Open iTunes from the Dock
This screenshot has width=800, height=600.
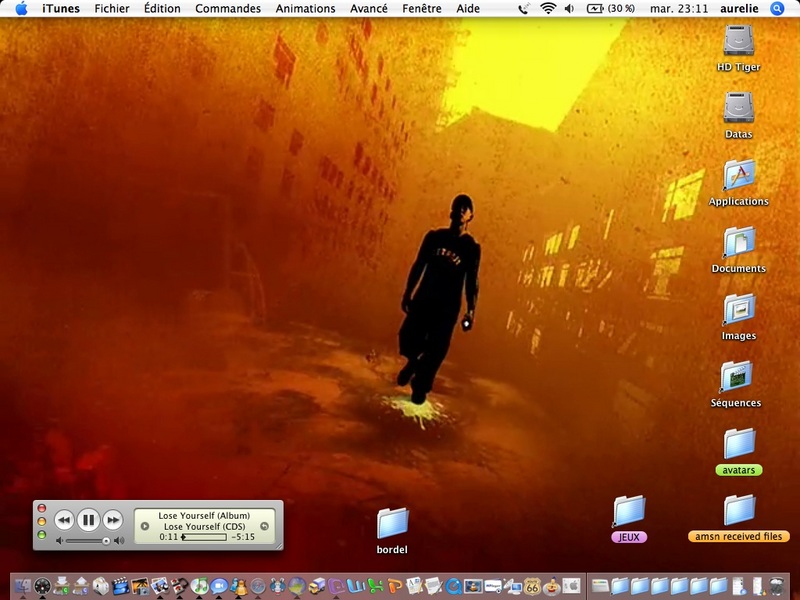(x=199, y=586)
